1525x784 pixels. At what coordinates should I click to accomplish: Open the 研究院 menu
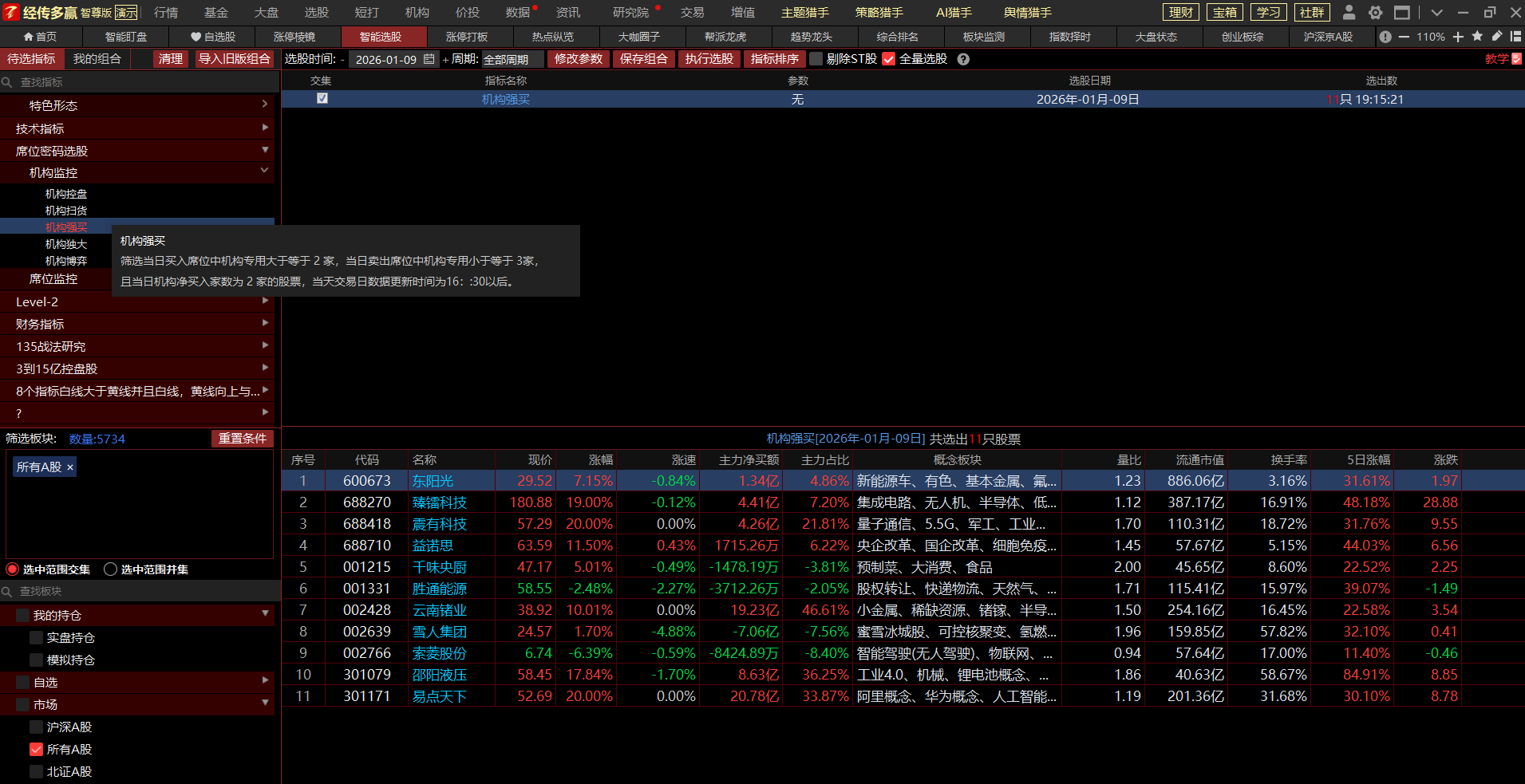pyautogui.click(x=630, y=13)
